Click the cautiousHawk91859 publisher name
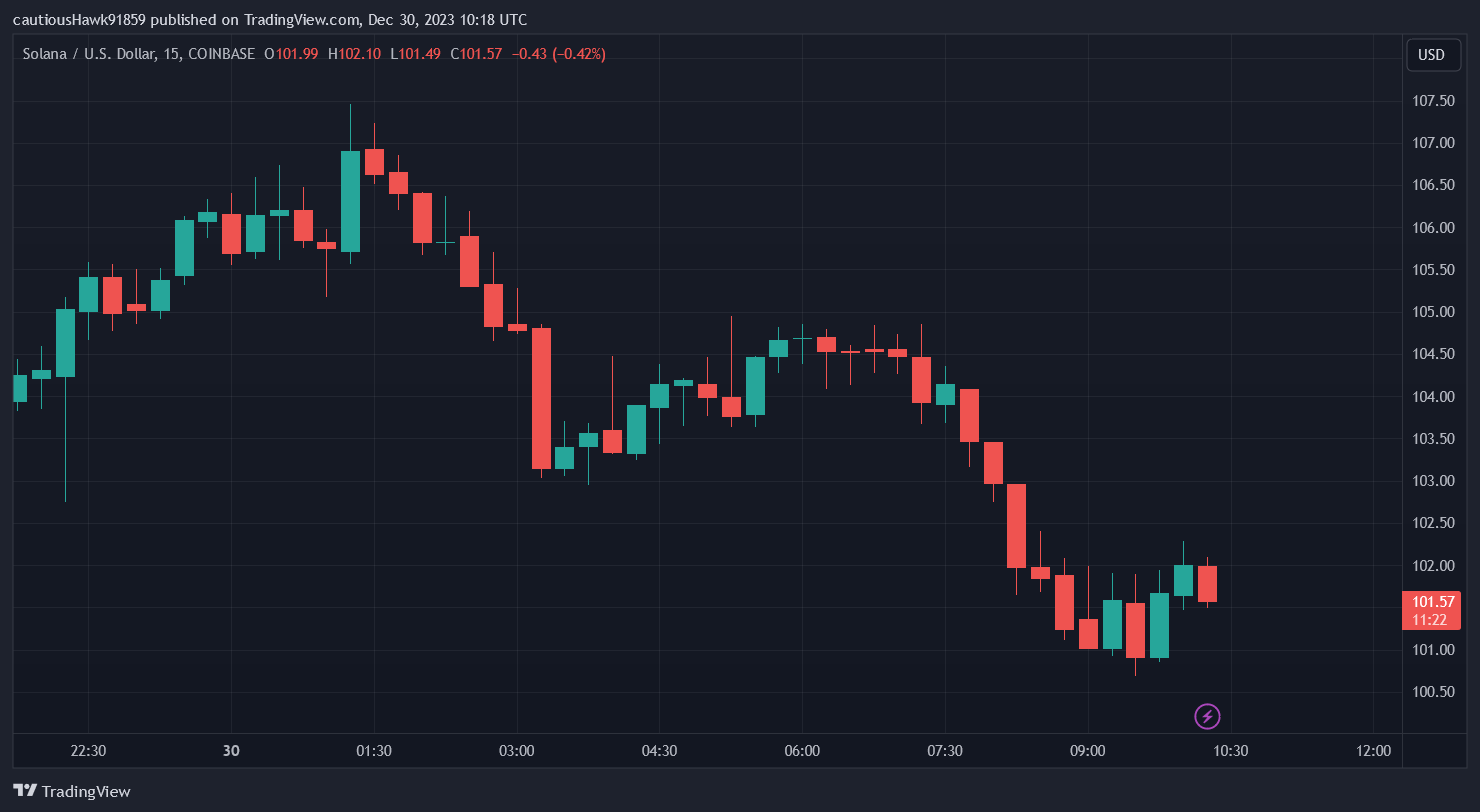 [84, 20]
